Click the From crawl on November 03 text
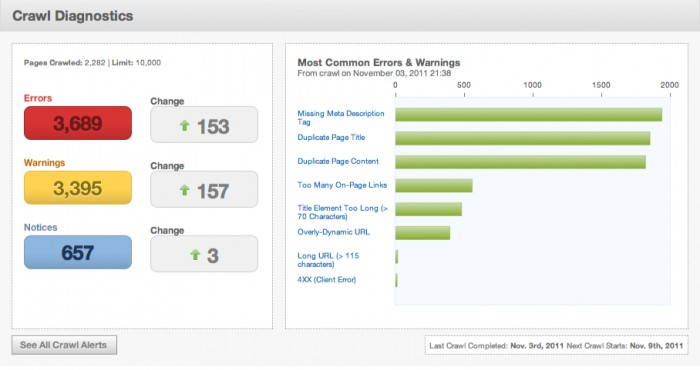Screen dimensions: 700x370 tap(374, 73)
